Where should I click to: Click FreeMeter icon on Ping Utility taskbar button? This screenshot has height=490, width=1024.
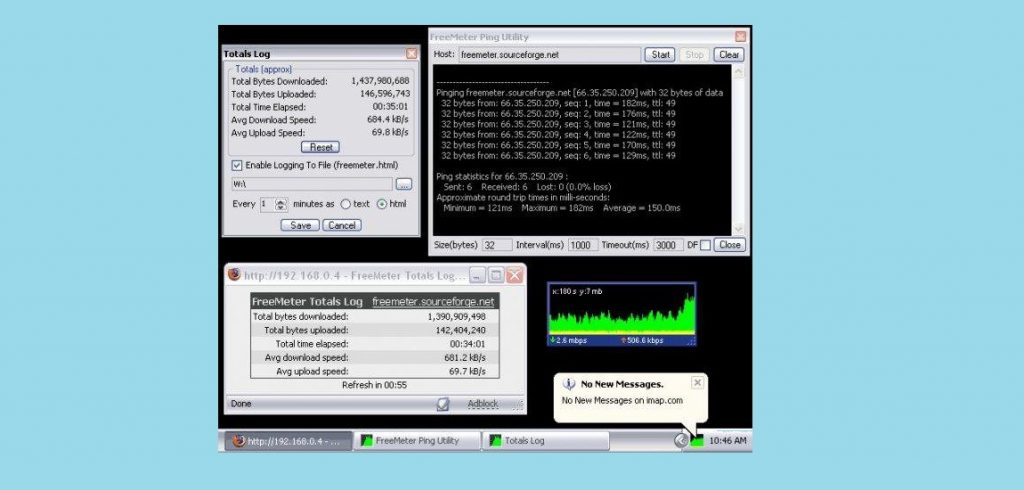tap(367, 441)
